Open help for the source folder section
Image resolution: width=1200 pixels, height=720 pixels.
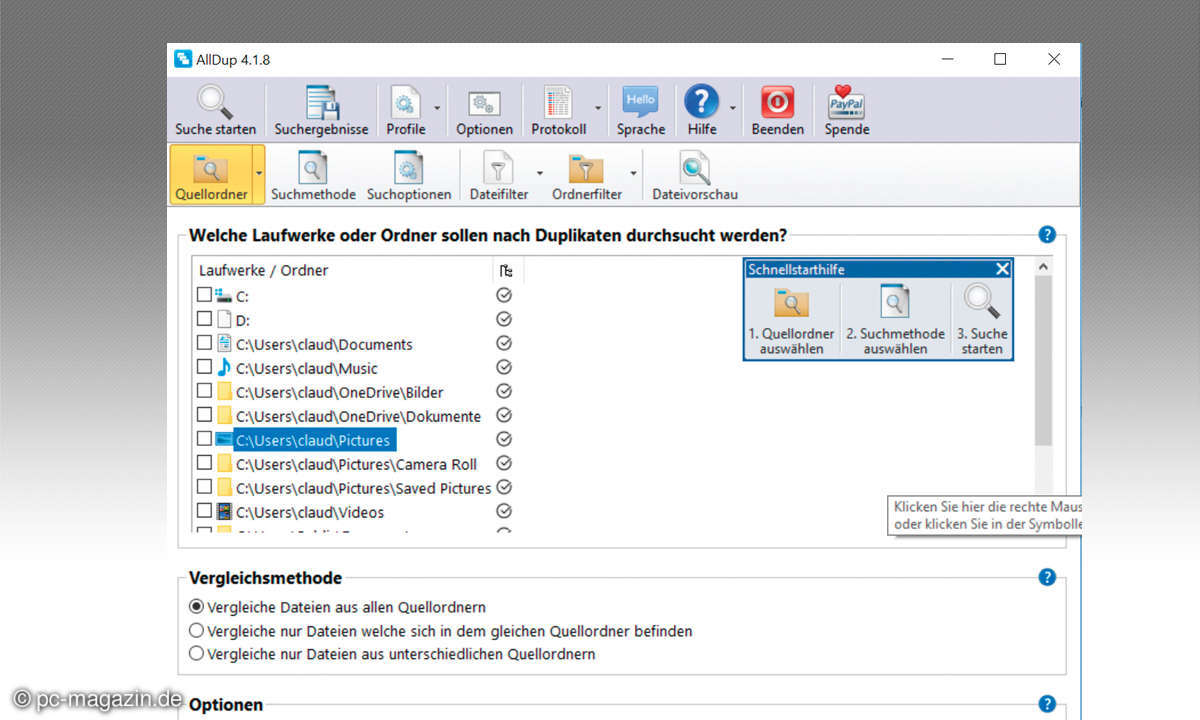click(1047, 235)
